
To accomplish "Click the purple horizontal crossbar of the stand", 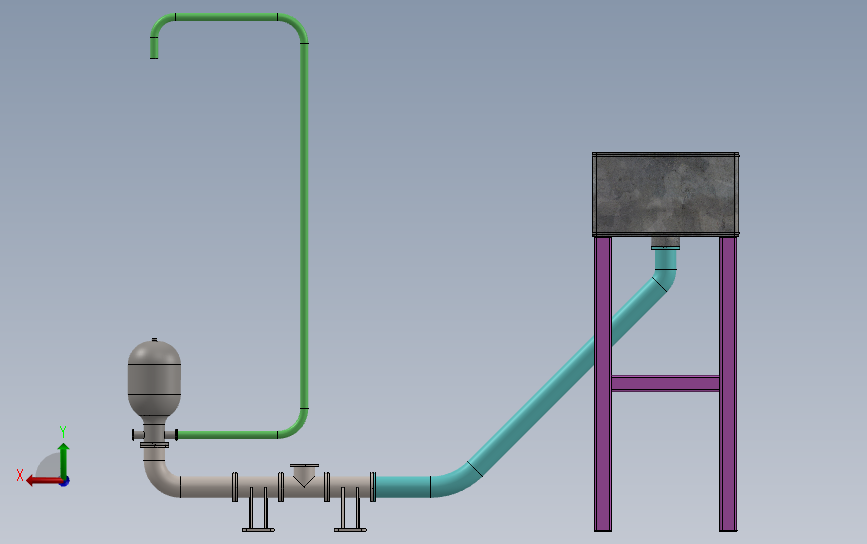I will (x=666, y=383).
